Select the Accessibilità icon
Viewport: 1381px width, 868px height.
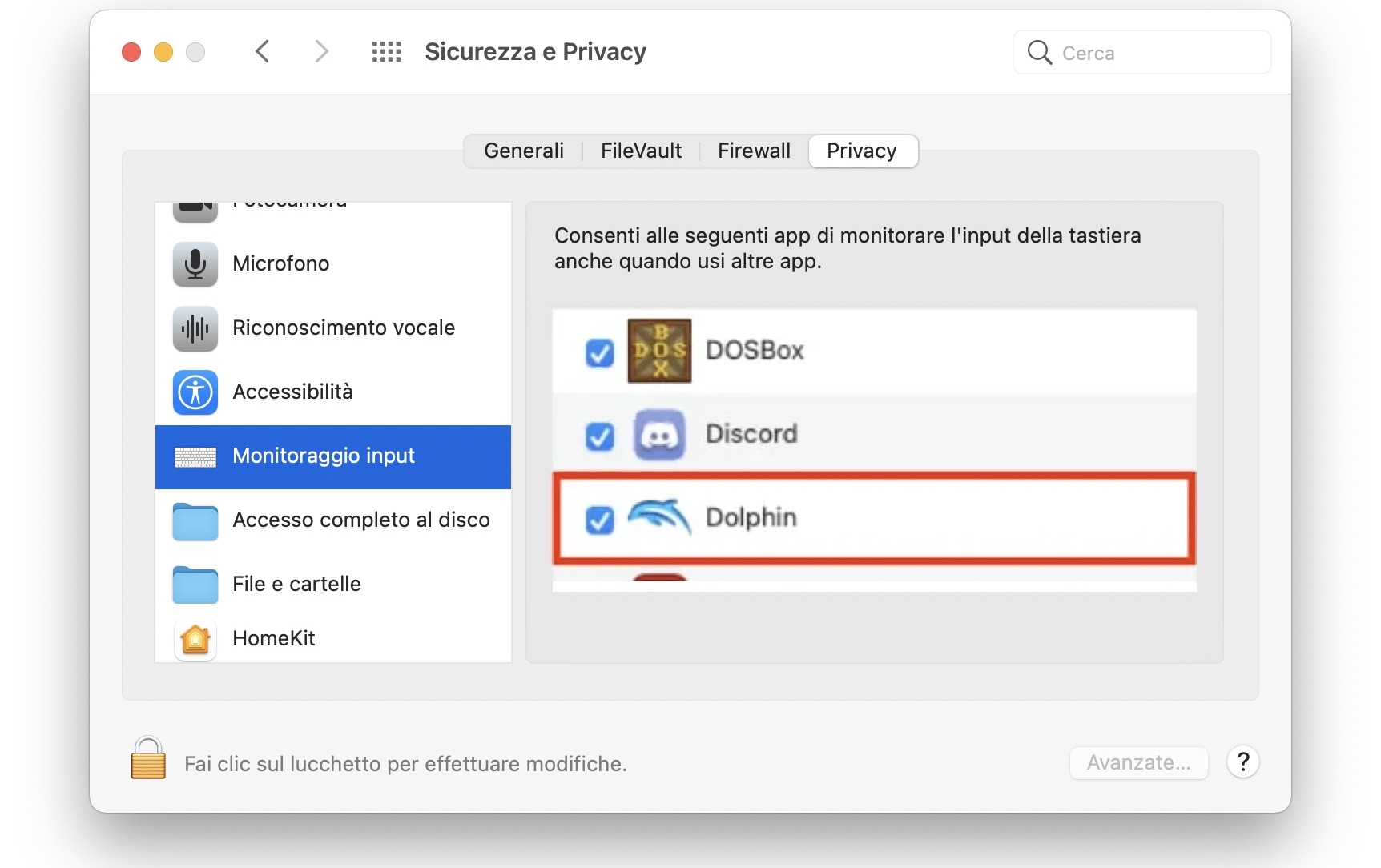(195, 392)
